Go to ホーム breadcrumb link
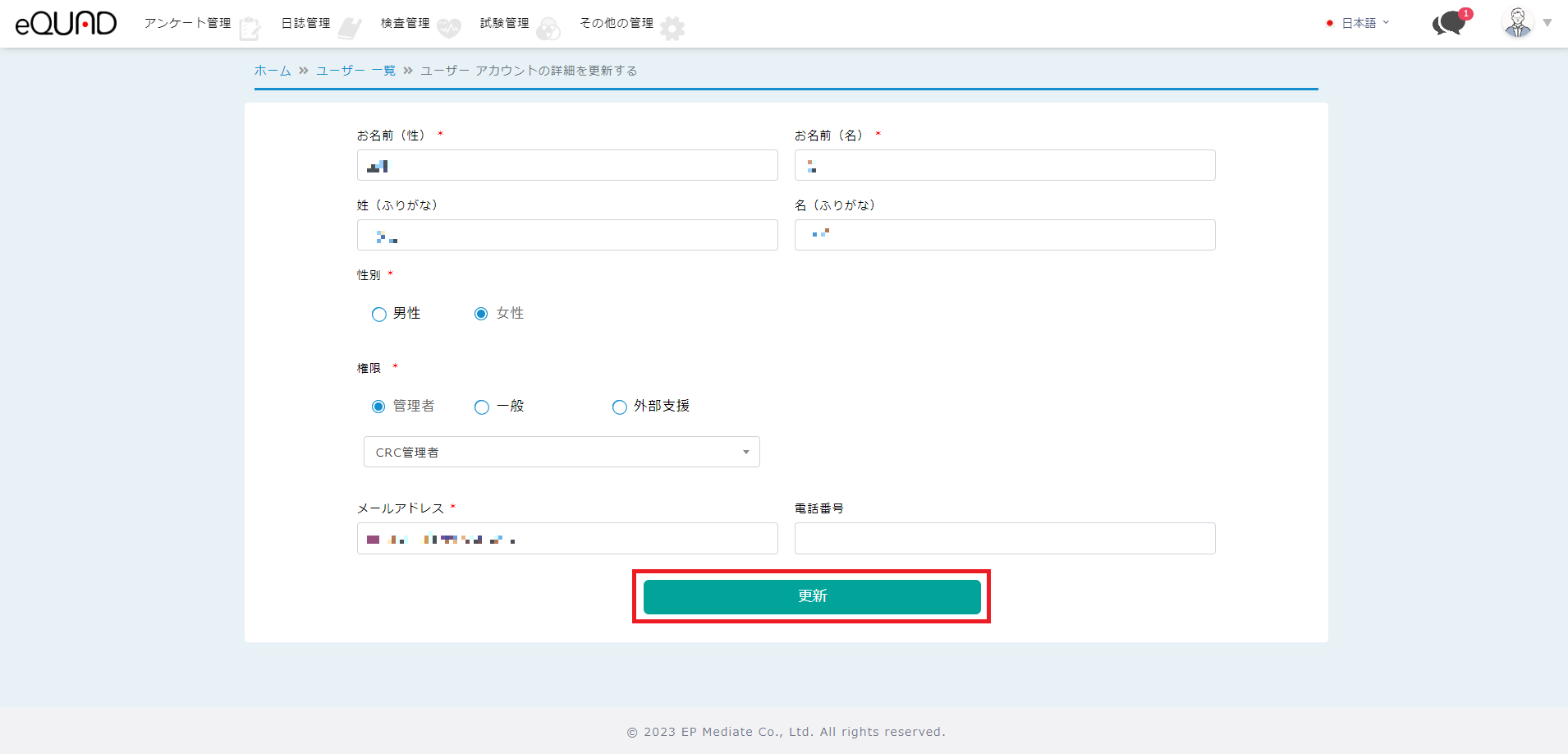1568x754 pixels. point(273,71)
